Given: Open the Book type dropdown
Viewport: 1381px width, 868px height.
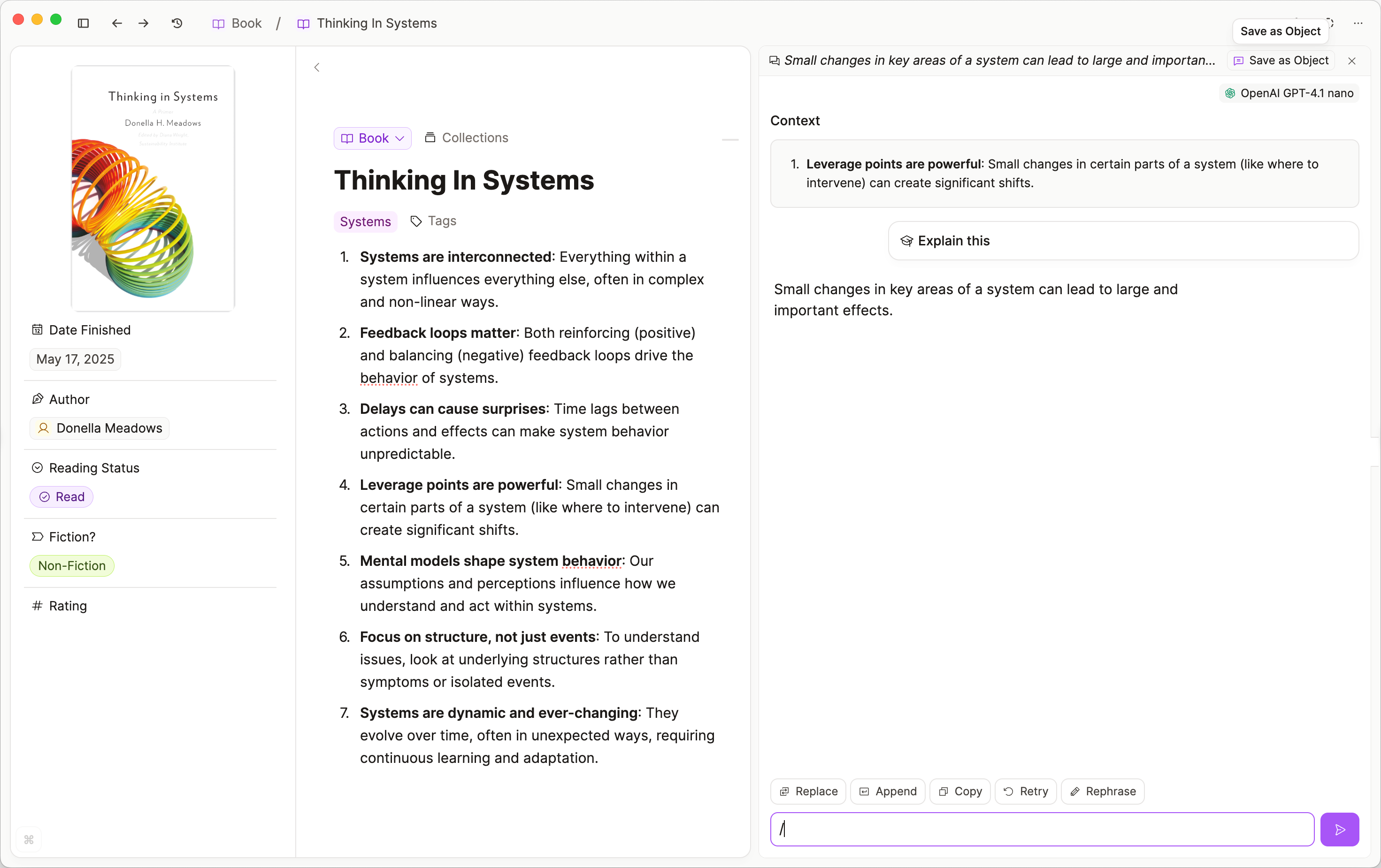Looking at the screenshot, I should click(372, 137).
